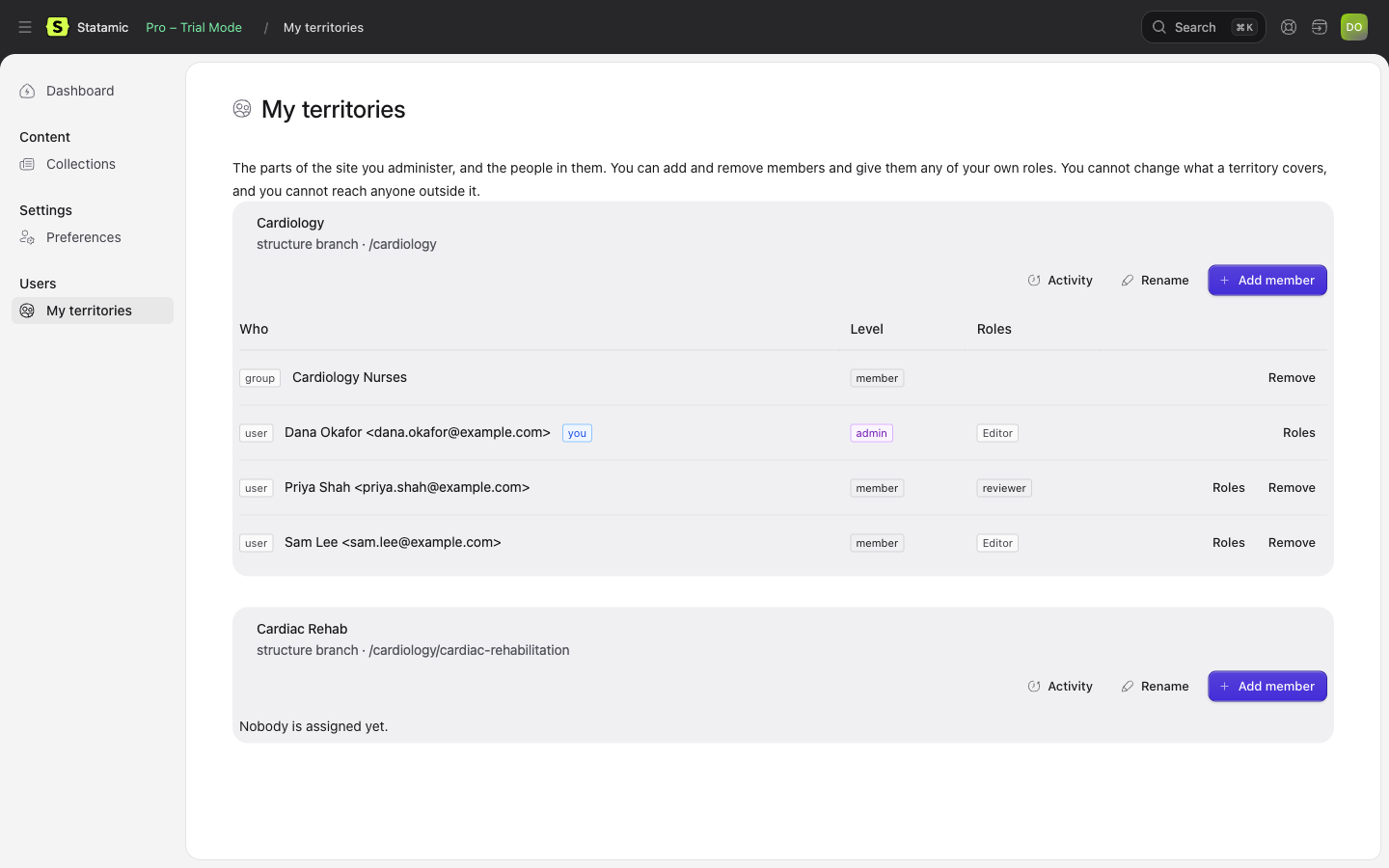The width and height of the screenshot is (1389, 868).
Task: Click the Dashboard sidebar icon
Action: (x=27, y=91)
